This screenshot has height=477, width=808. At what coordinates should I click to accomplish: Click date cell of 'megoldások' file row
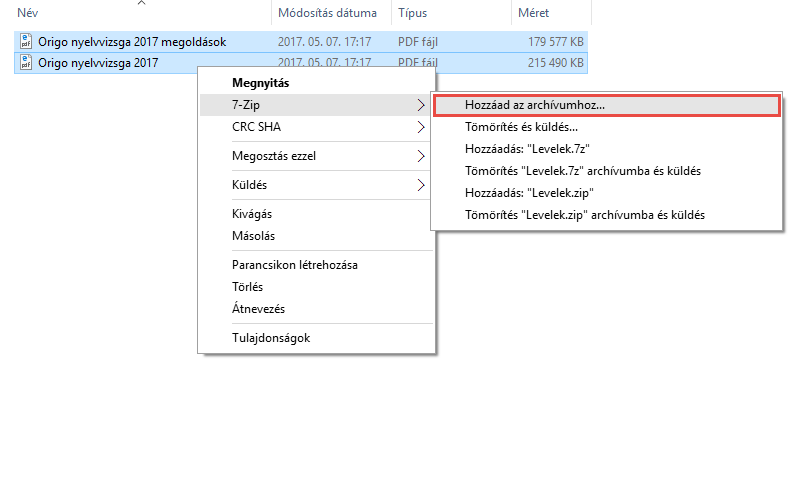pos(325,42)
